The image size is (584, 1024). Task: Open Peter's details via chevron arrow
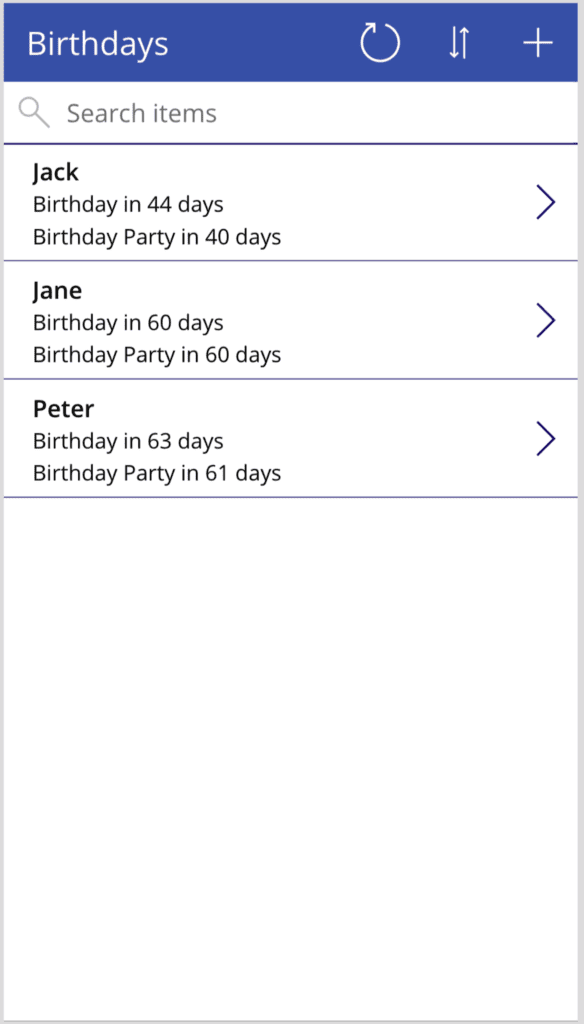click(x=546, y=438)
